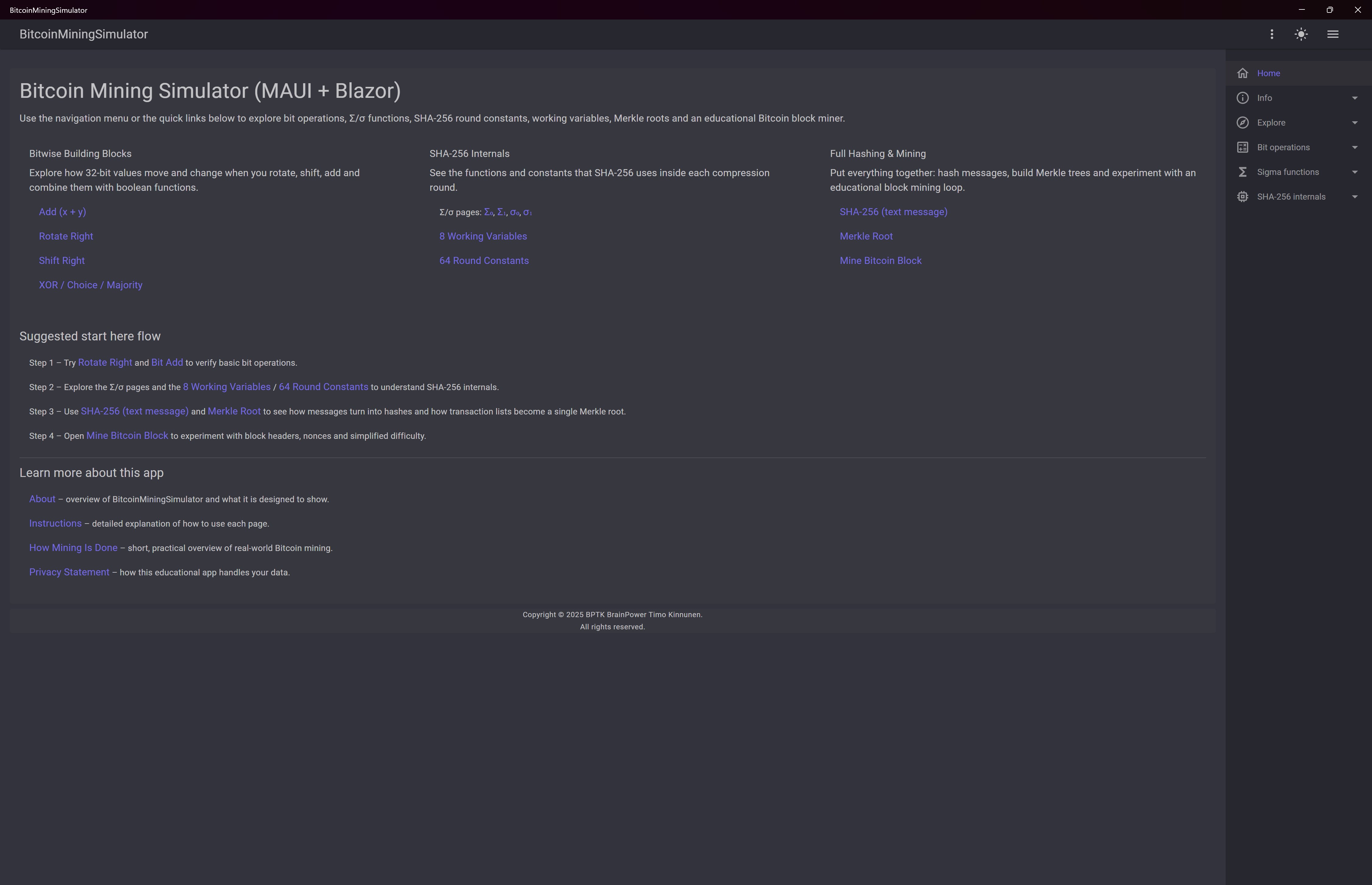This screenshot has height=885, width=1372.
Task: Expand the Bit operations dropdown arrow
Action: click(1355, 147)
